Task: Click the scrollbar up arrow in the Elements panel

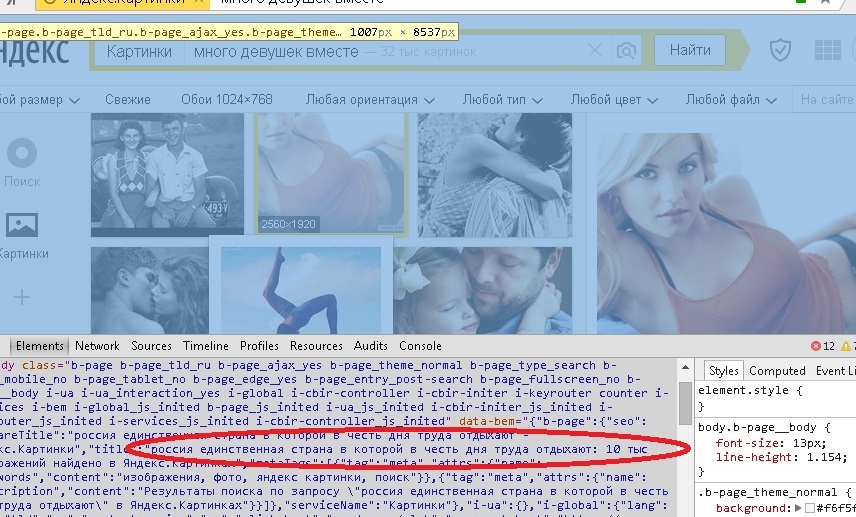Action: coord(685,367)
